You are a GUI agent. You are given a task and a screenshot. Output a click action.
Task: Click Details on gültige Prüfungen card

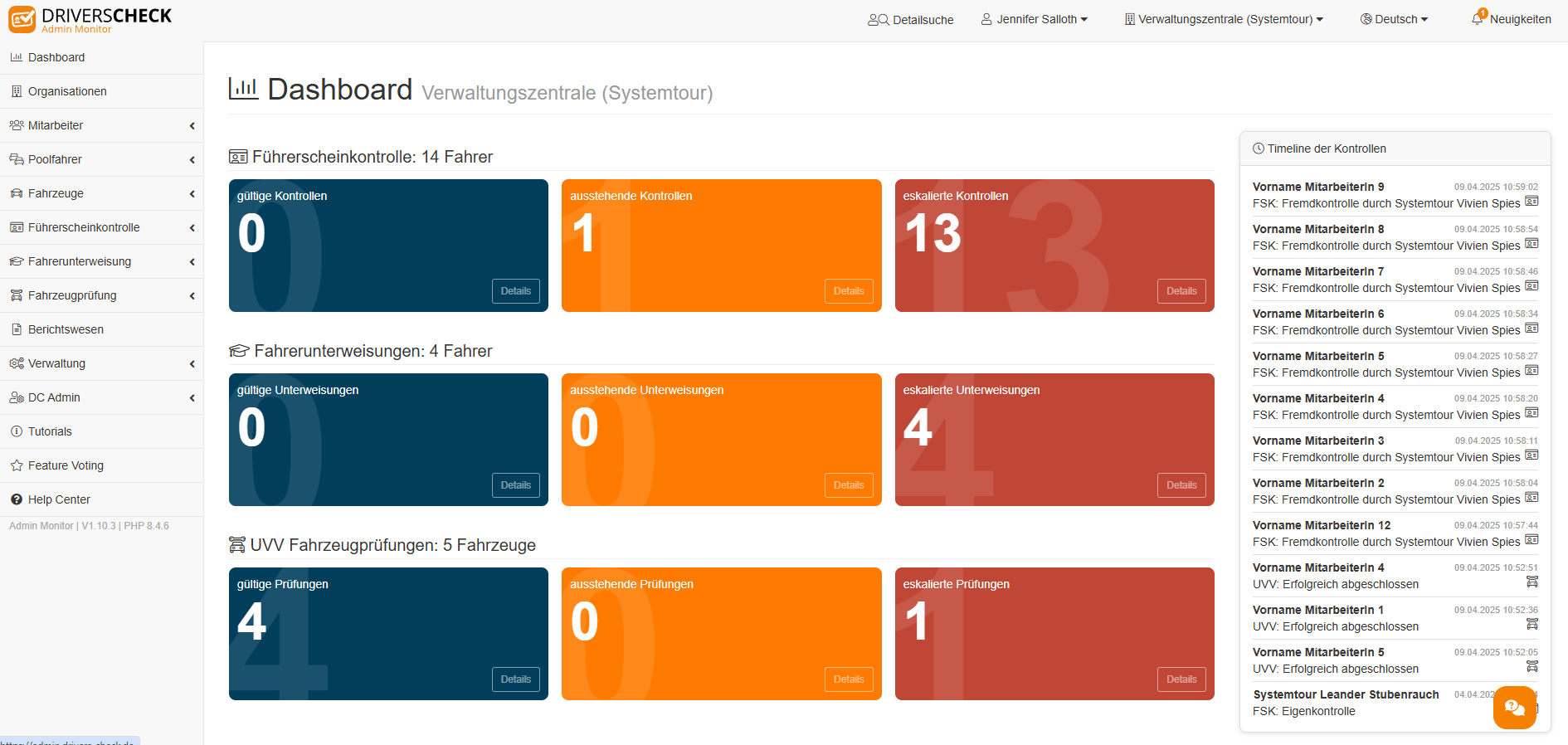pyautogui.click(x=515, y=679)
